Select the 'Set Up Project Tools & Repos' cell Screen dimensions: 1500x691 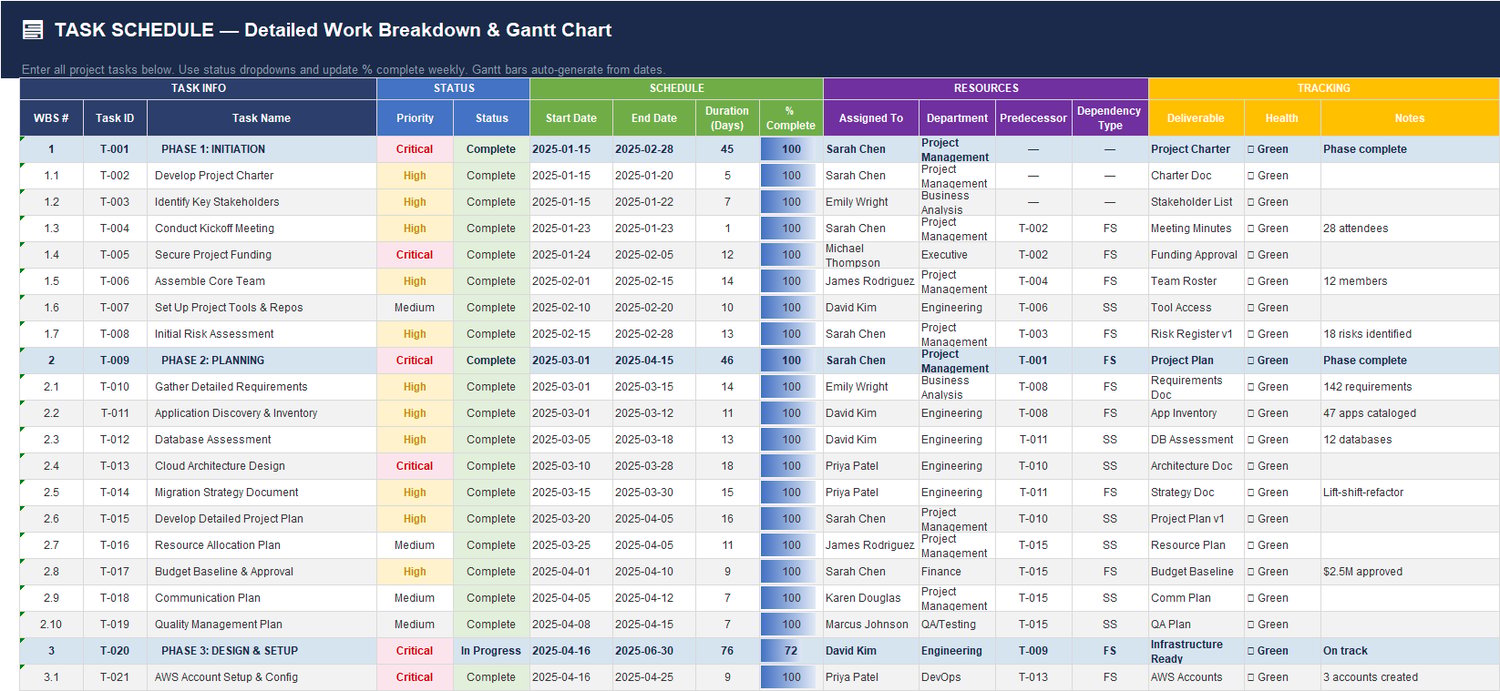point(262,308)
